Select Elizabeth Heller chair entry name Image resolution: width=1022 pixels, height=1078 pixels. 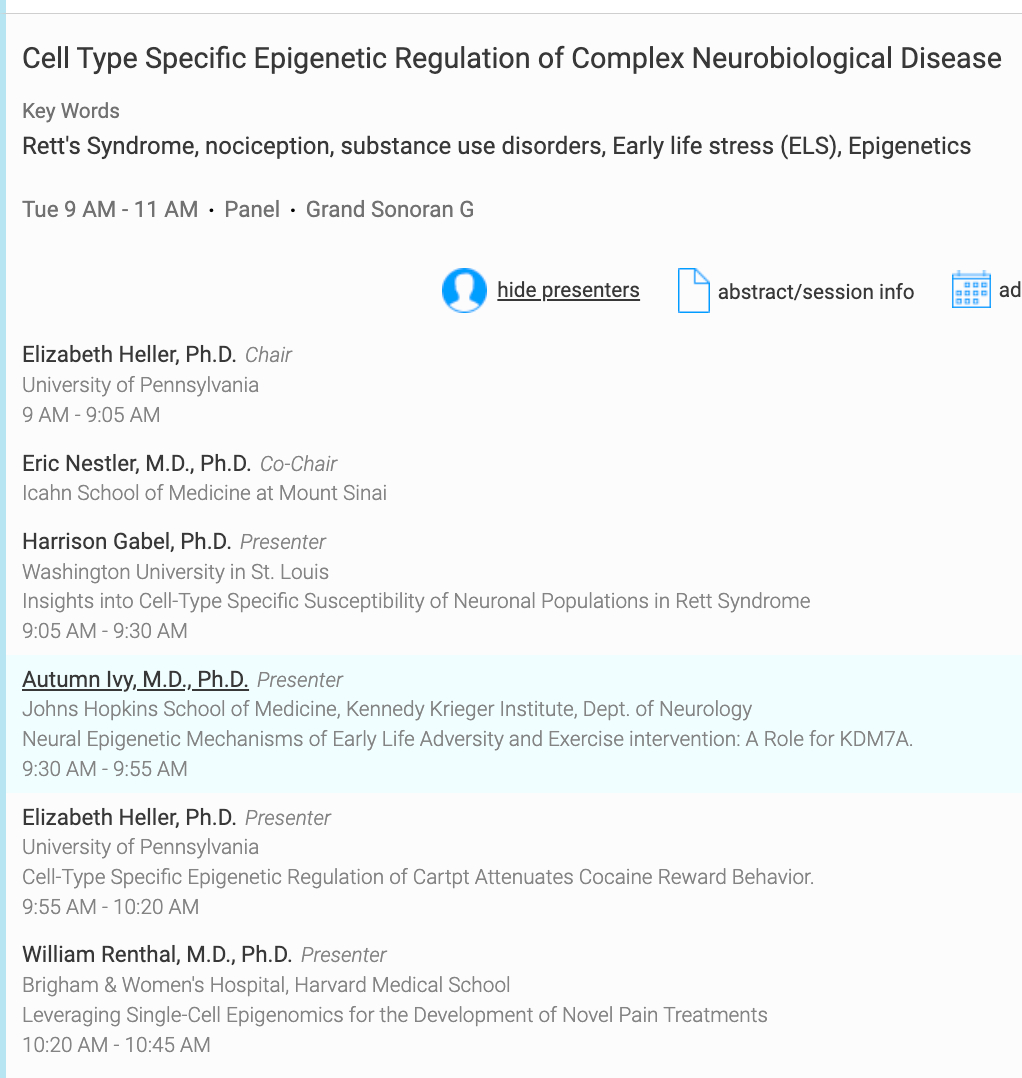click(129, 355)
